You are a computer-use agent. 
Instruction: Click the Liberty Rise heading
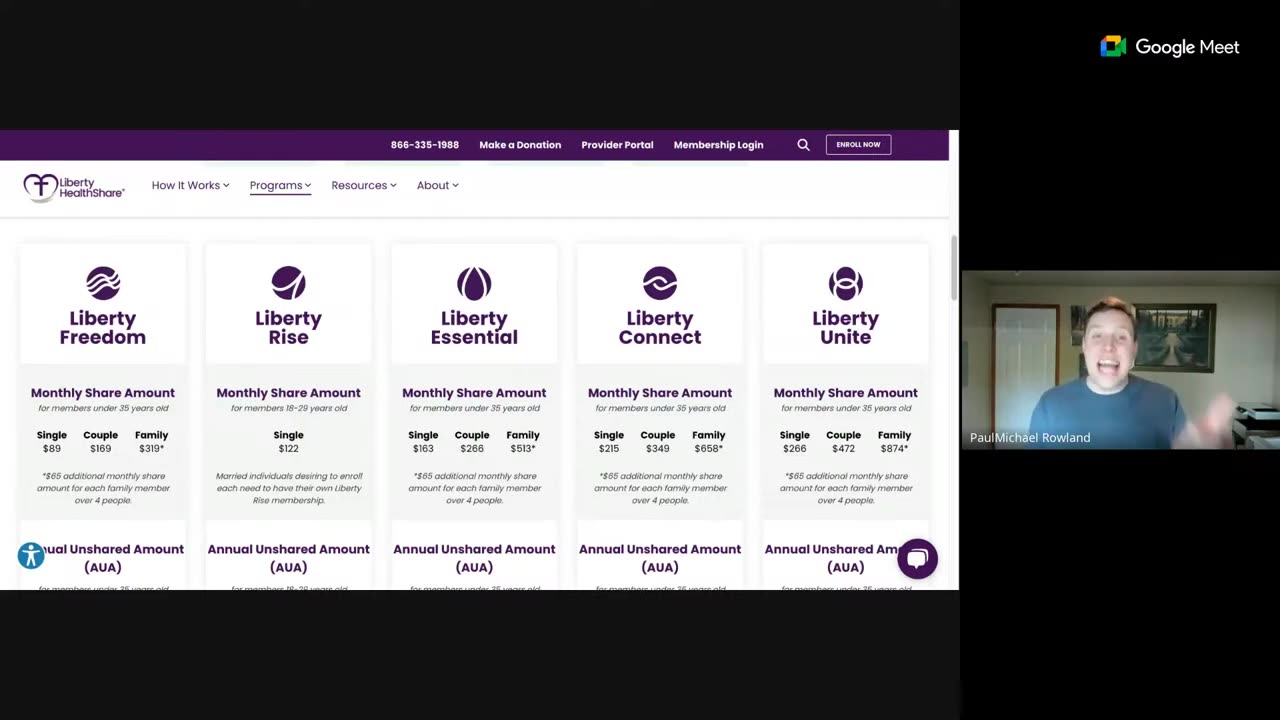(x=288, y=328)
